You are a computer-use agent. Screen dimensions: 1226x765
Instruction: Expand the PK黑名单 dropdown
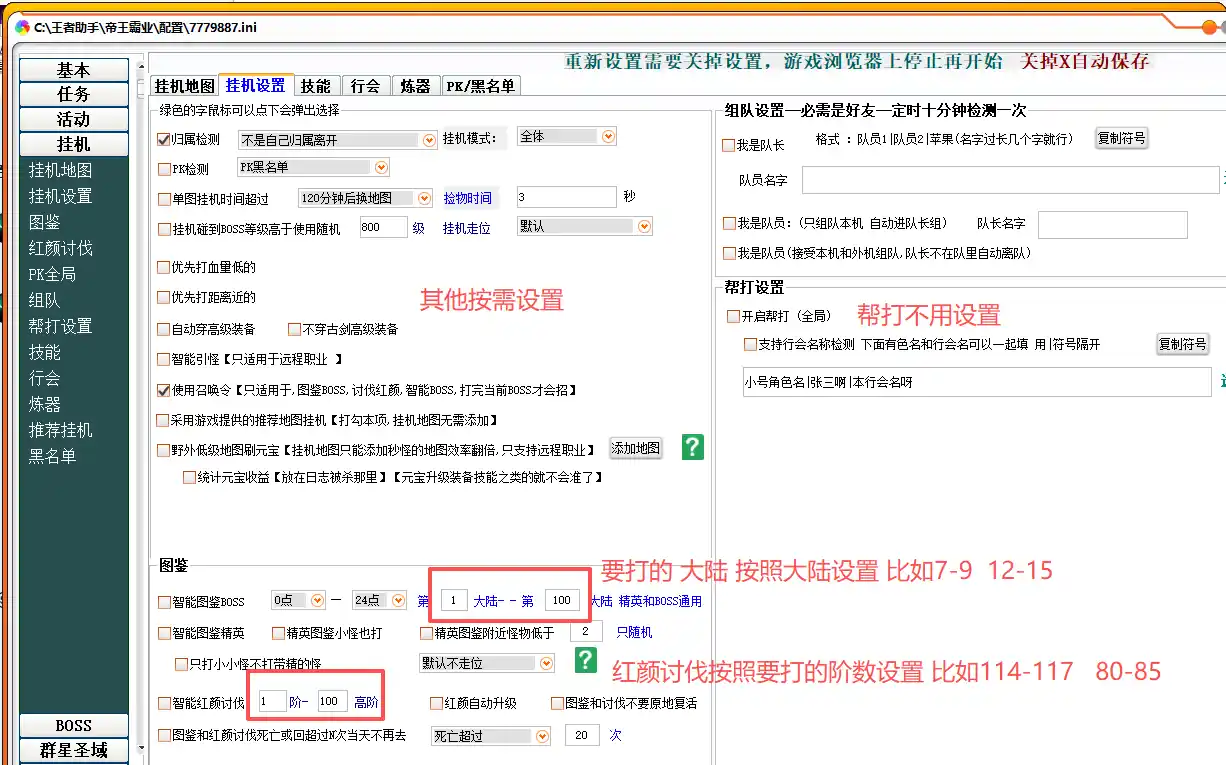(x=380, y=167)
